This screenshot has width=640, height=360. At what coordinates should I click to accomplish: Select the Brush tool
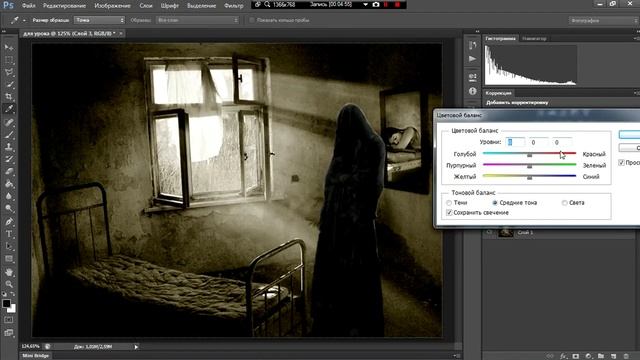pyautogui.click(x=9, y=134)
